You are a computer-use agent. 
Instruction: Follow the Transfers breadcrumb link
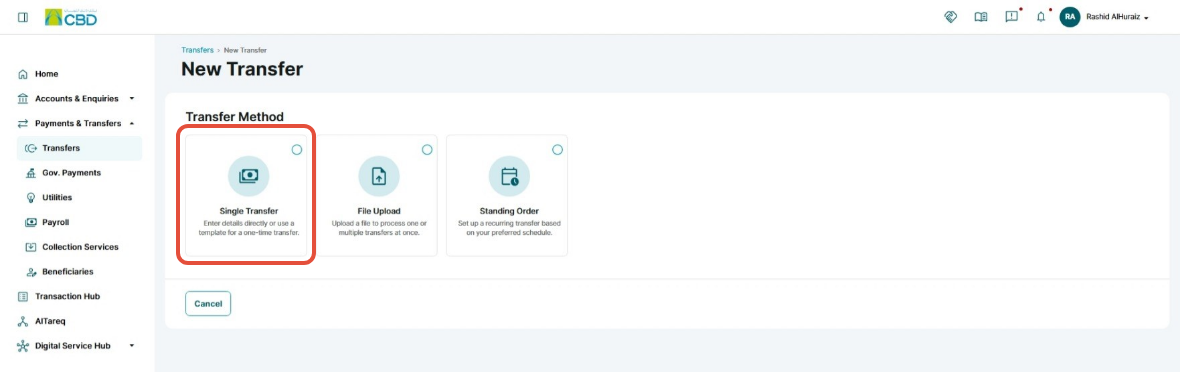197,50
